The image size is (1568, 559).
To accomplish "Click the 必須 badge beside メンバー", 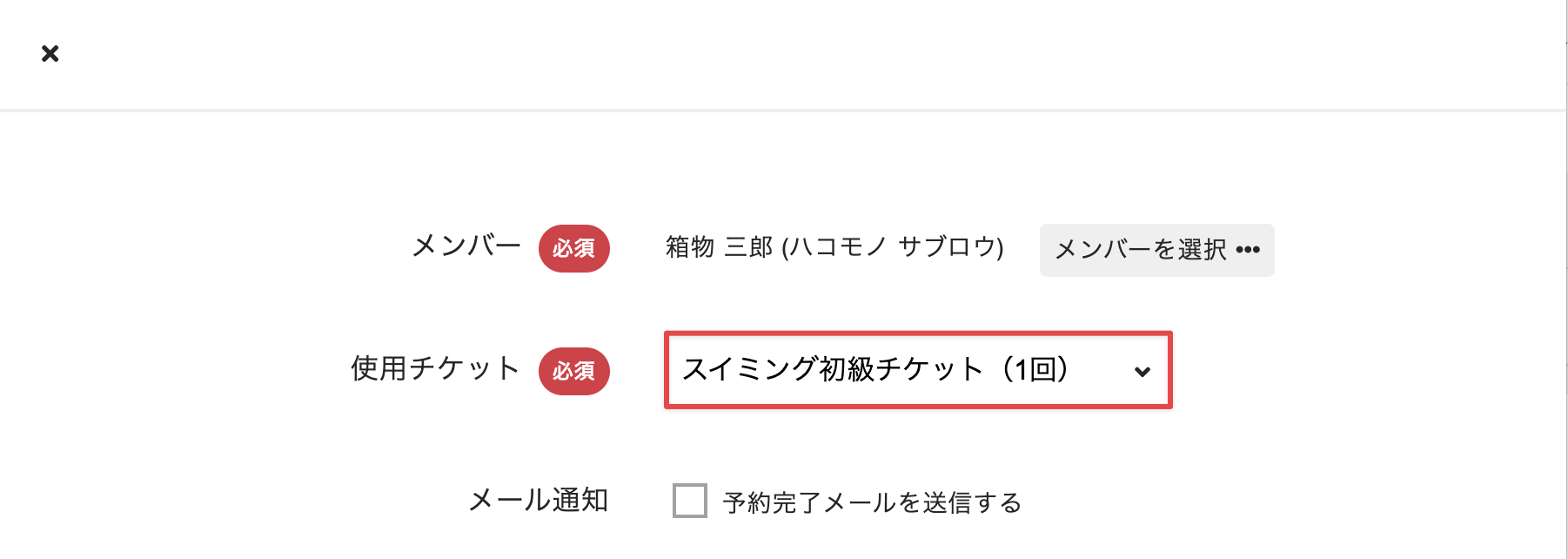I will pos(573,249).
